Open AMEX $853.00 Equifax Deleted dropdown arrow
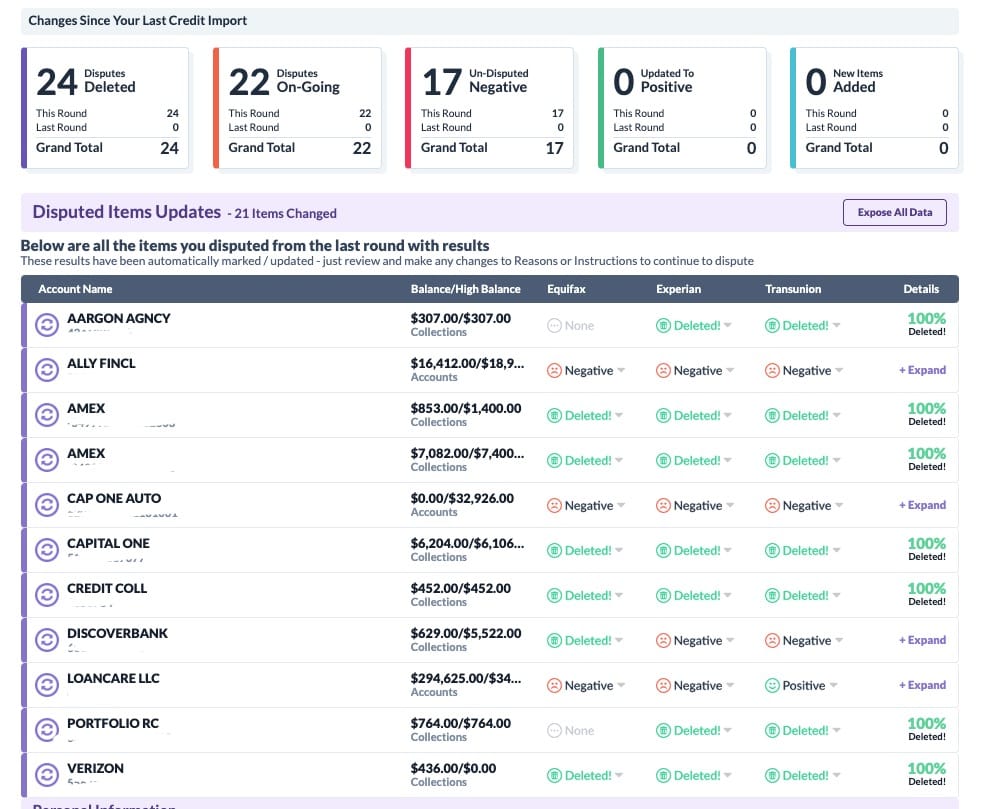Screen dimensions: 986x809 619,416
